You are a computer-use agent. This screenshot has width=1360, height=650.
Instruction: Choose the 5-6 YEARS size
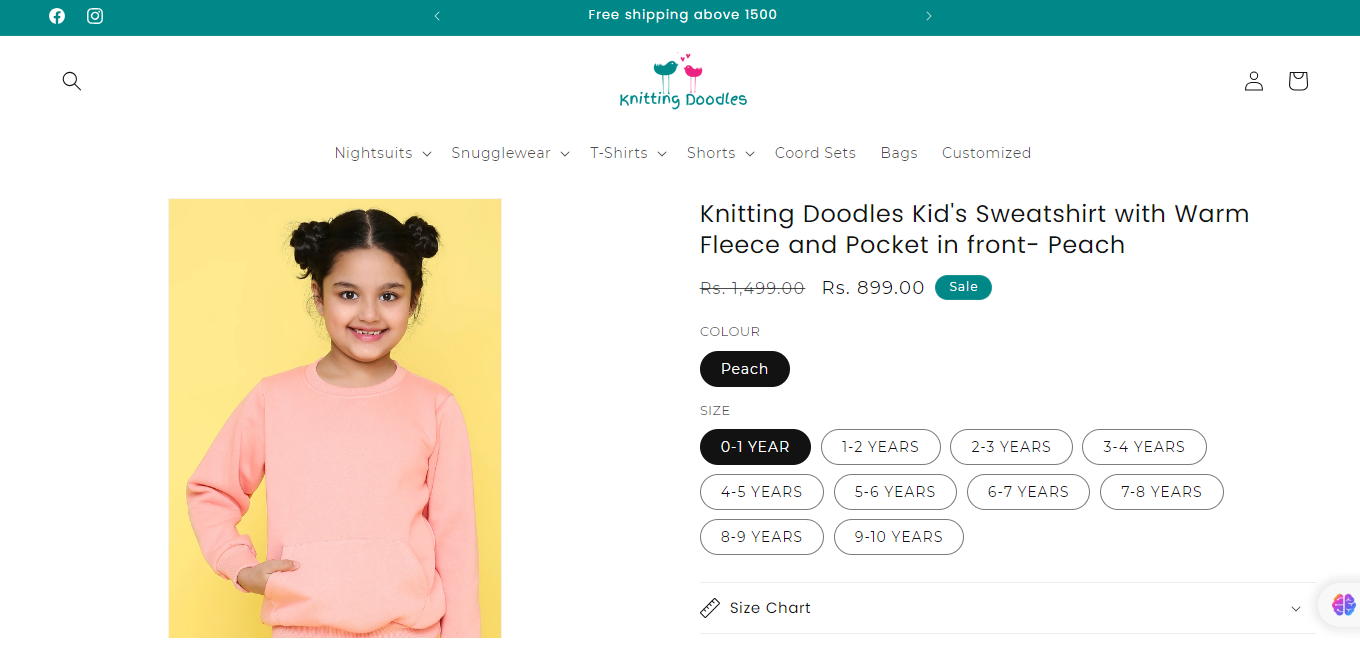tap(895, 492)
